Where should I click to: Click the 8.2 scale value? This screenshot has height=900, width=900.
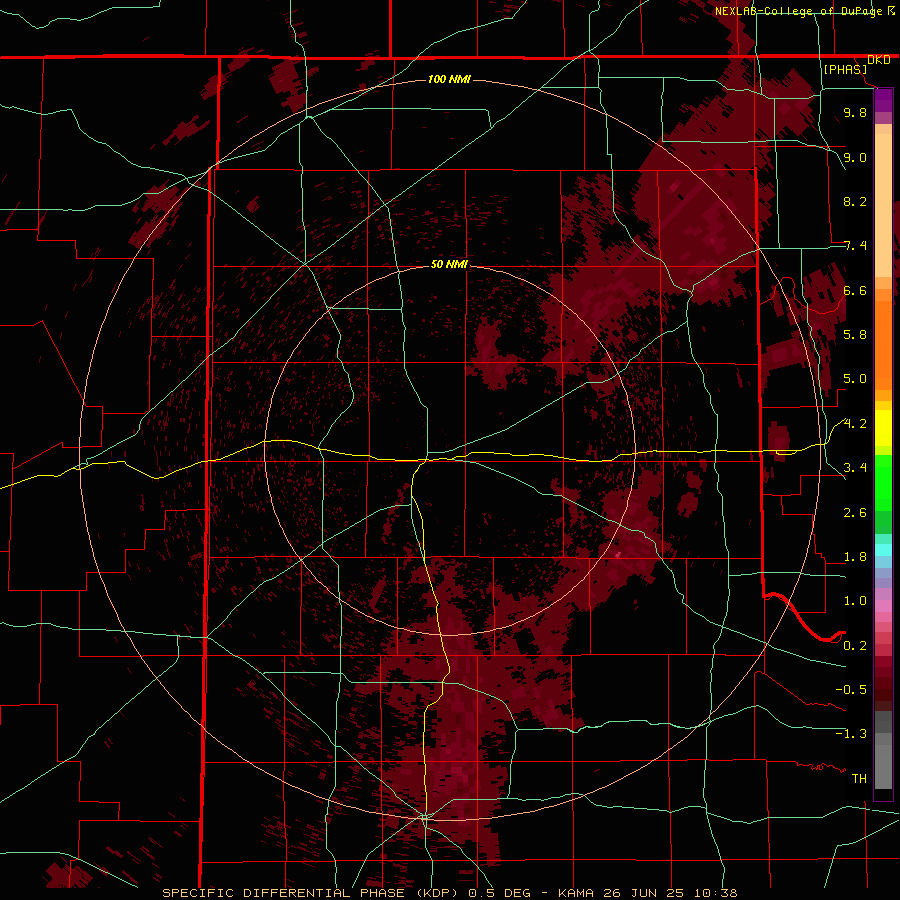pos(855,201)
